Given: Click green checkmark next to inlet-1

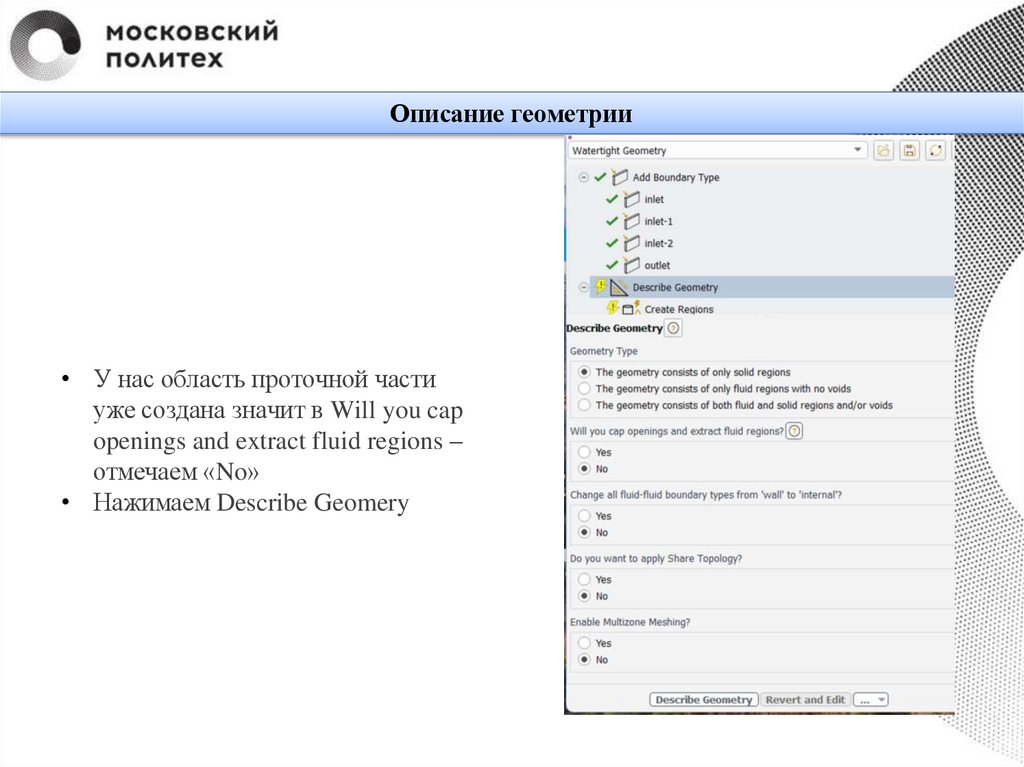Looking at the screenshot, I should point(612,221).
